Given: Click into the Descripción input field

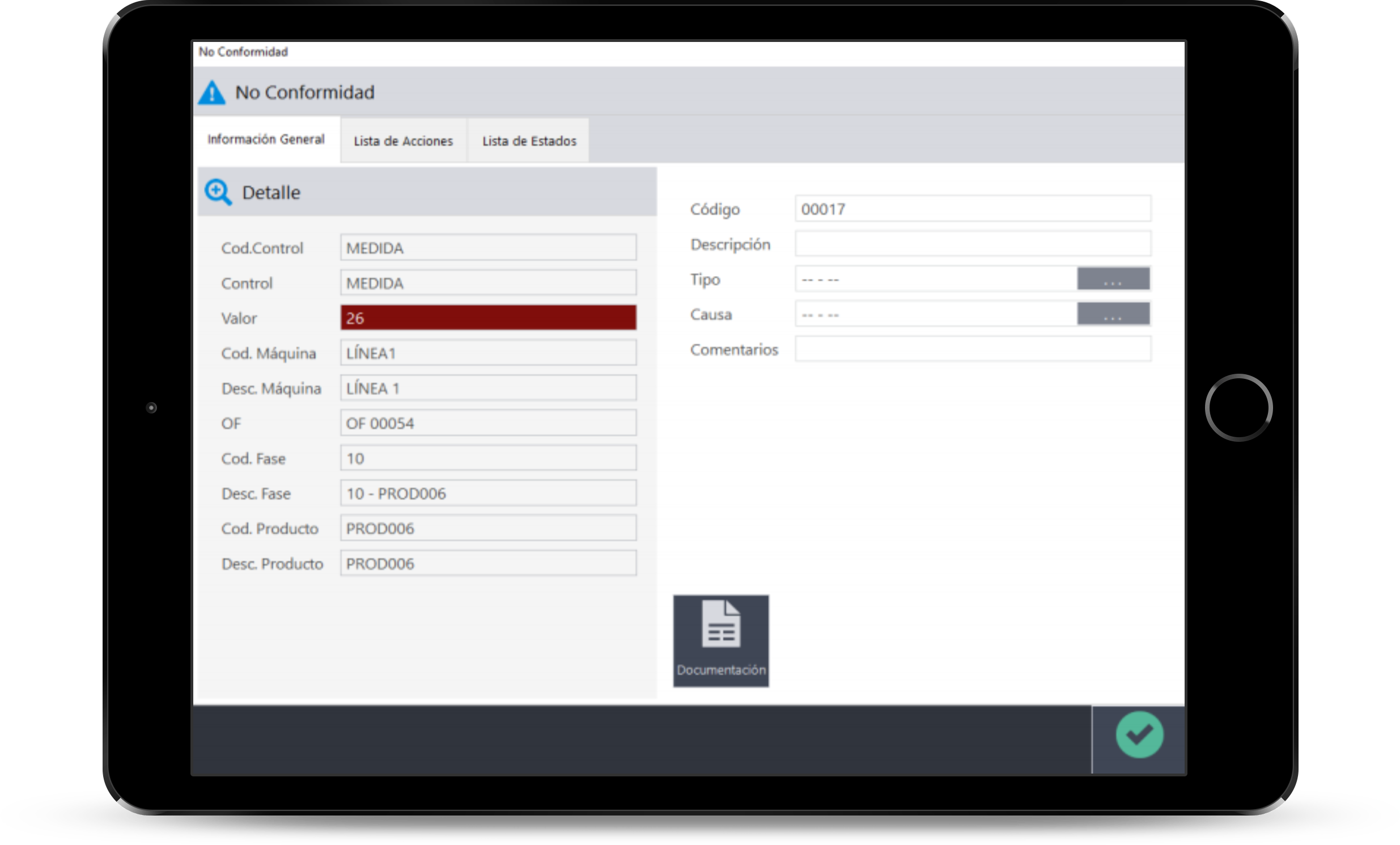Looking at the screenshot, I should tap(972, 244).
